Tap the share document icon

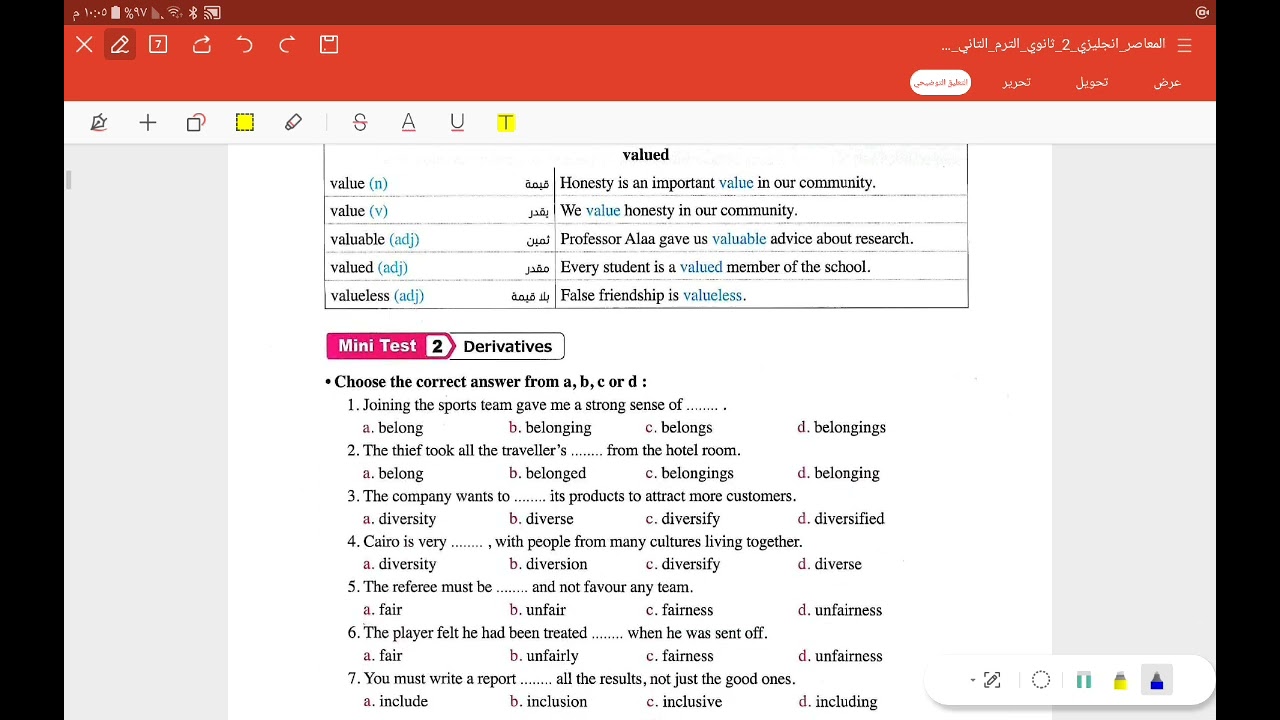coord(202,44)
